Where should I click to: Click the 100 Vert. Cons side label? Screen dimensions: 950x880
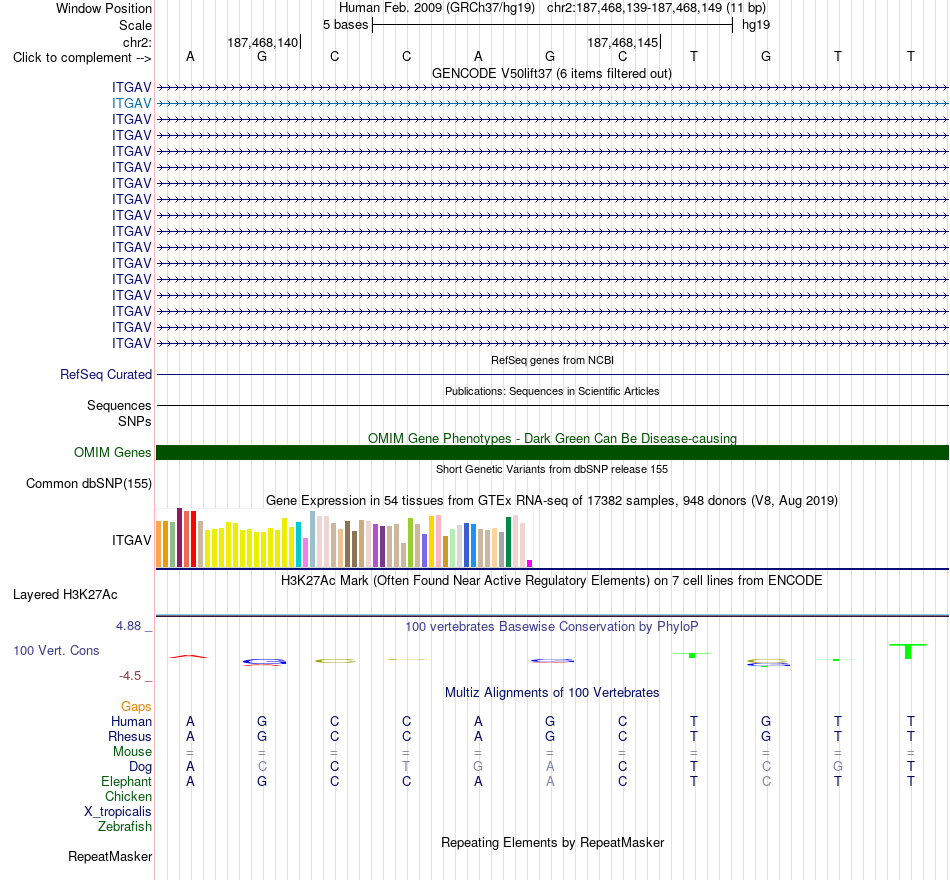pos(56,650)
